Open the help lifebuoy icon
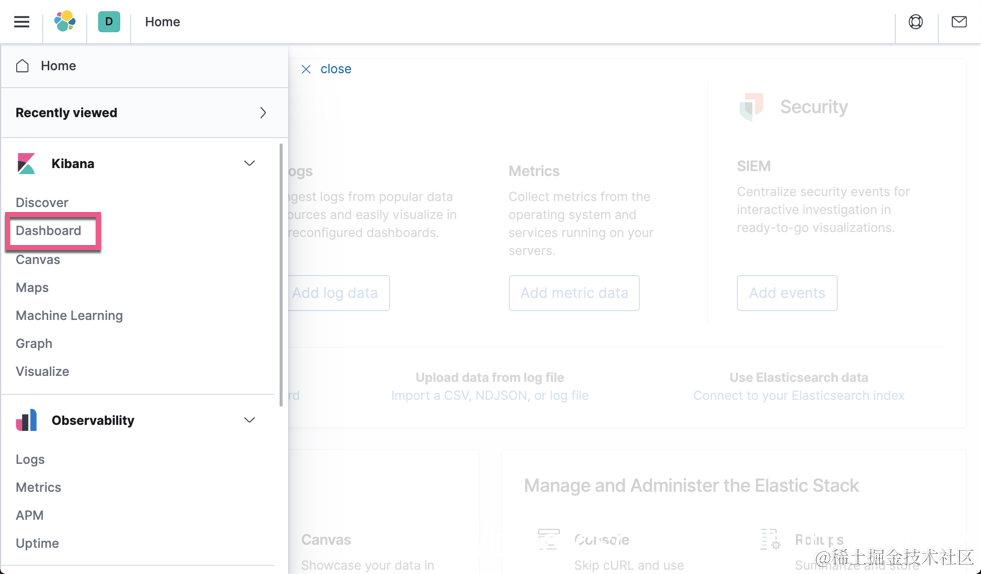The image size is (981, 574). coord(915,22)
